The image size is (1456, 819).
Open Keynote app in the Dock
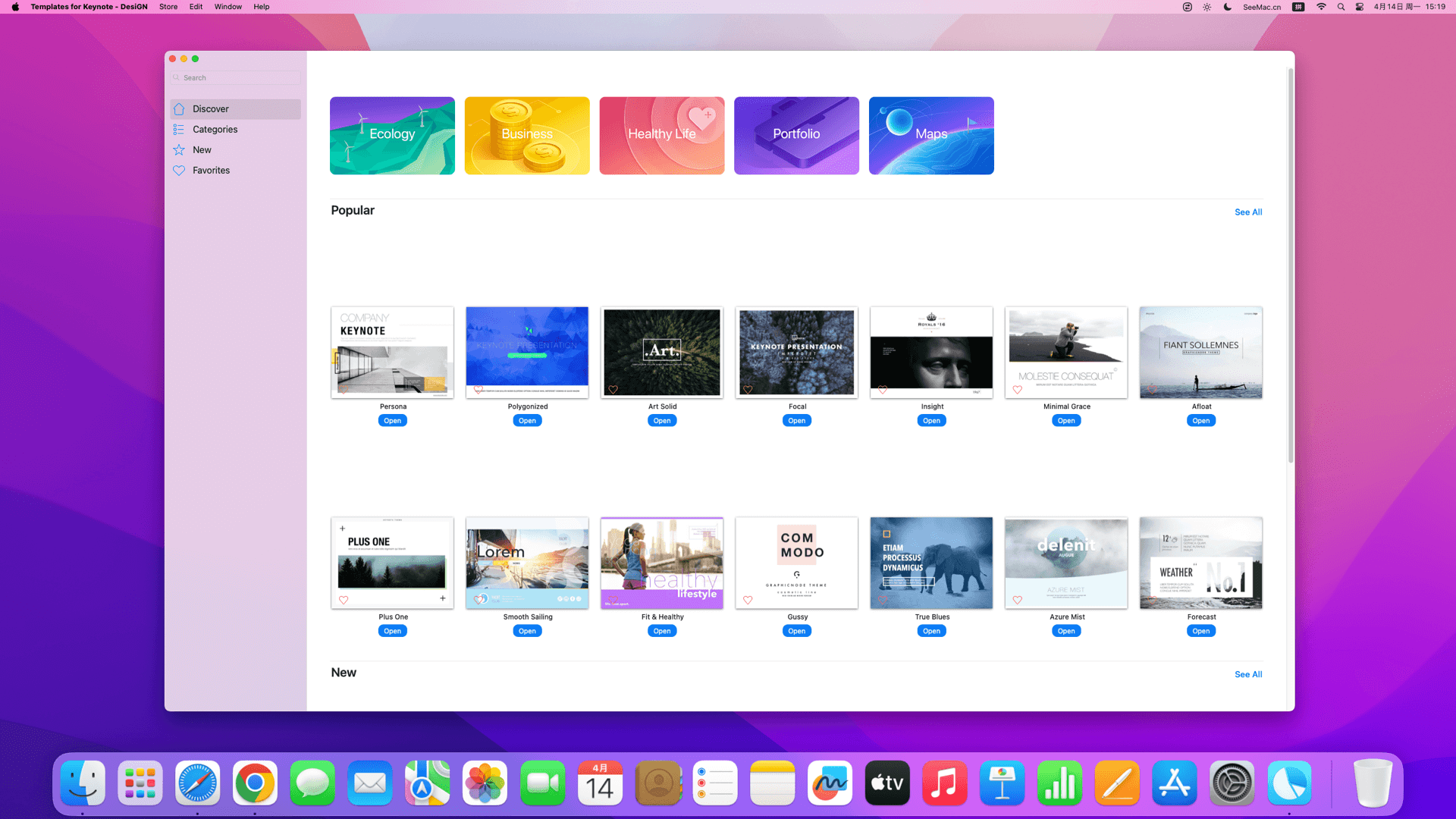1002,783
